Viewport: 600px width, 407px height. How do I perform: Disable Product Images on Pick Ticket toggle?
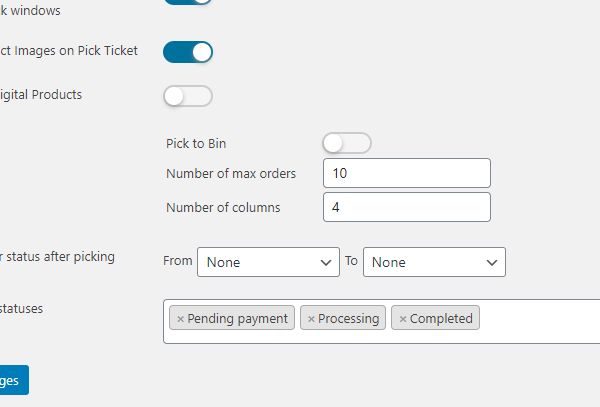coord(188,52)
